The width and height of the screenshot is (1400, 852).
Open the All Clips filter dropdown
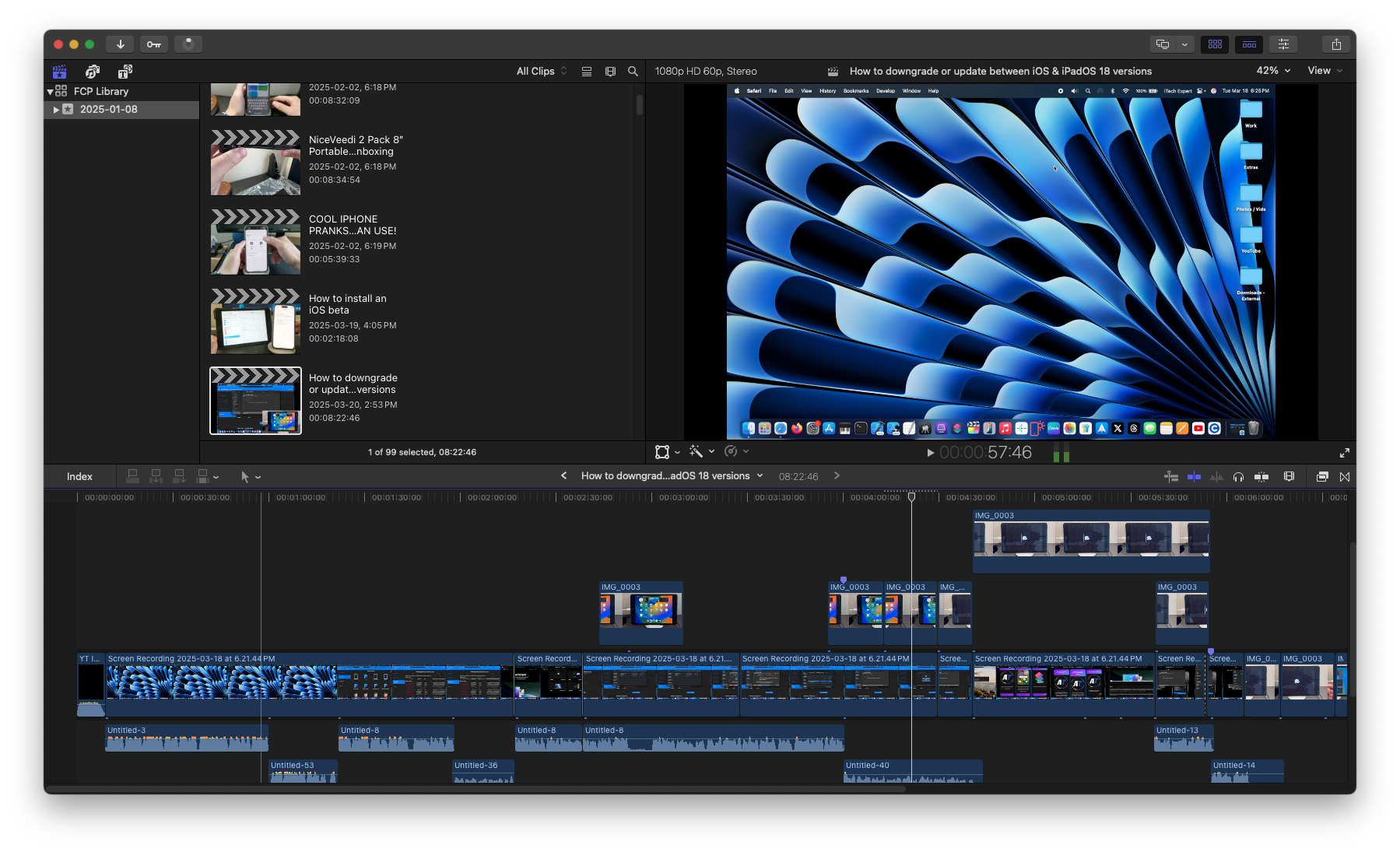[x=542, y=72]
